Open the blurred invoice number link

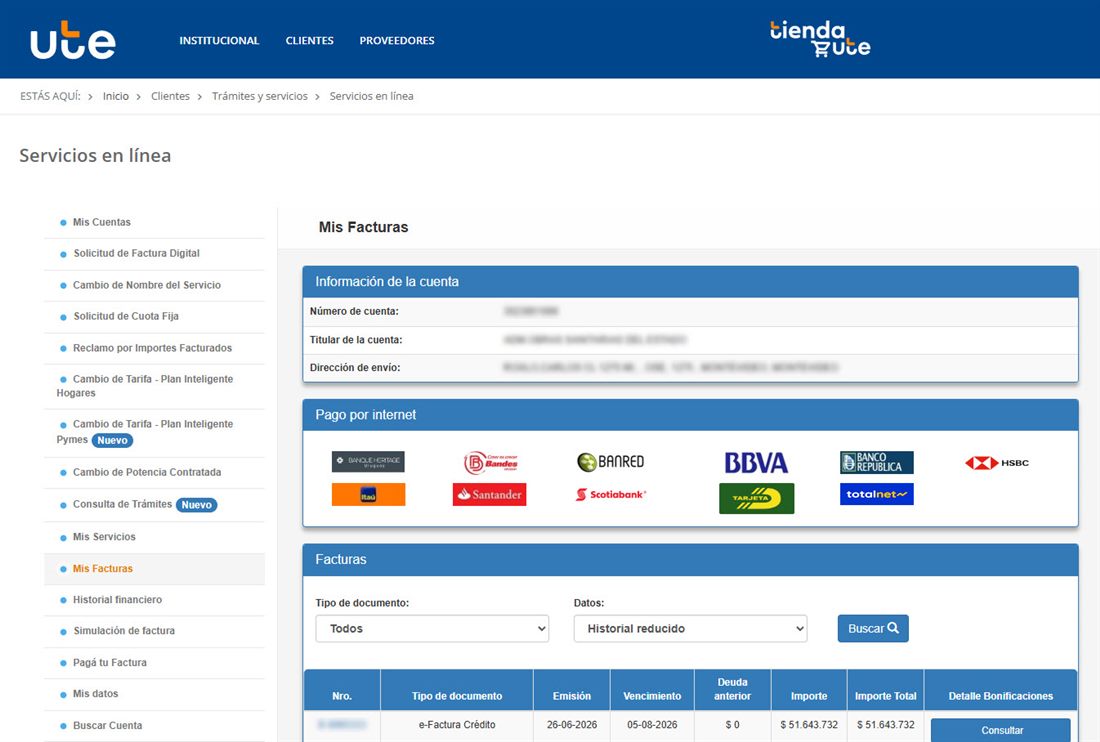(x=342, y=724)
